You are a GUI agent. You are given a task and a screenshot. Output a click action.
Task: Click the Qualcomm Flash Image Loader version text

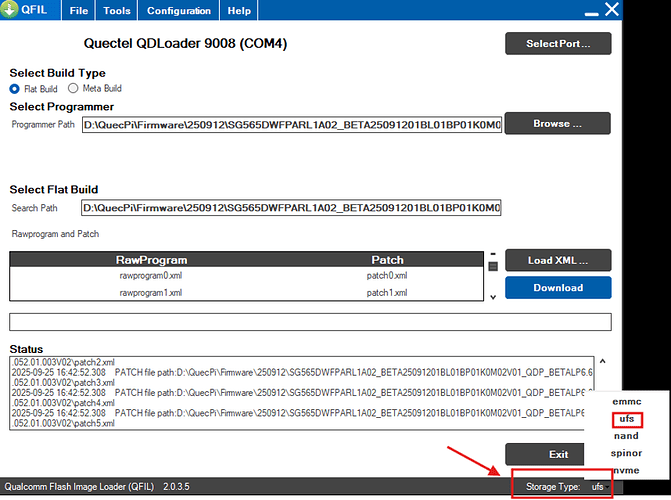(97, 487)
